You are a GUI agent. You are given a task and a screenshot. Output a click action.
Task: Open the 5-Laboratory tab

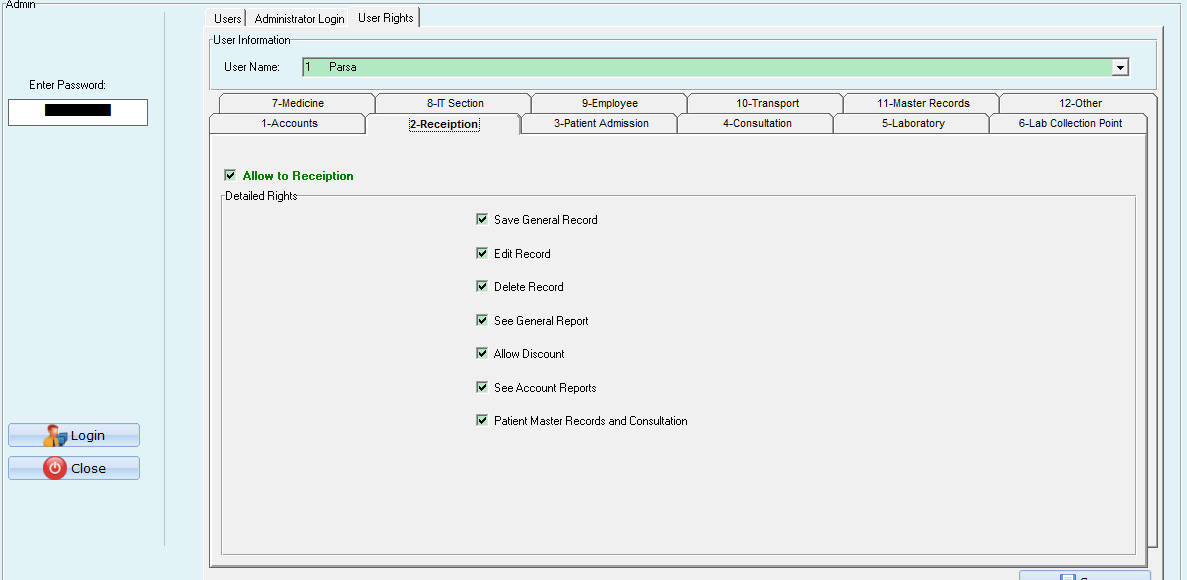click(x=912, y=123)
